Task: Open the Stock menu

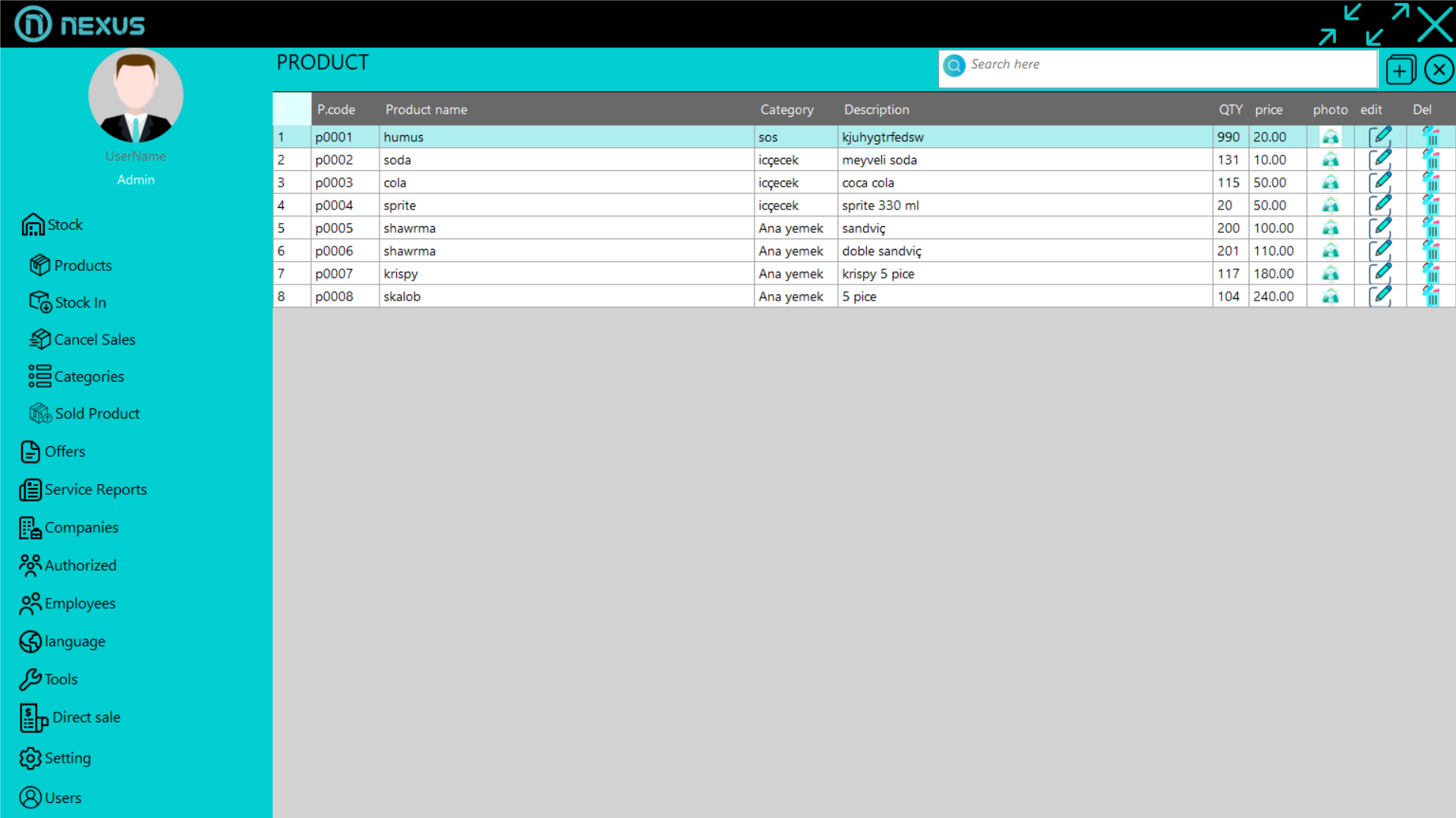Action: [52, 225]
